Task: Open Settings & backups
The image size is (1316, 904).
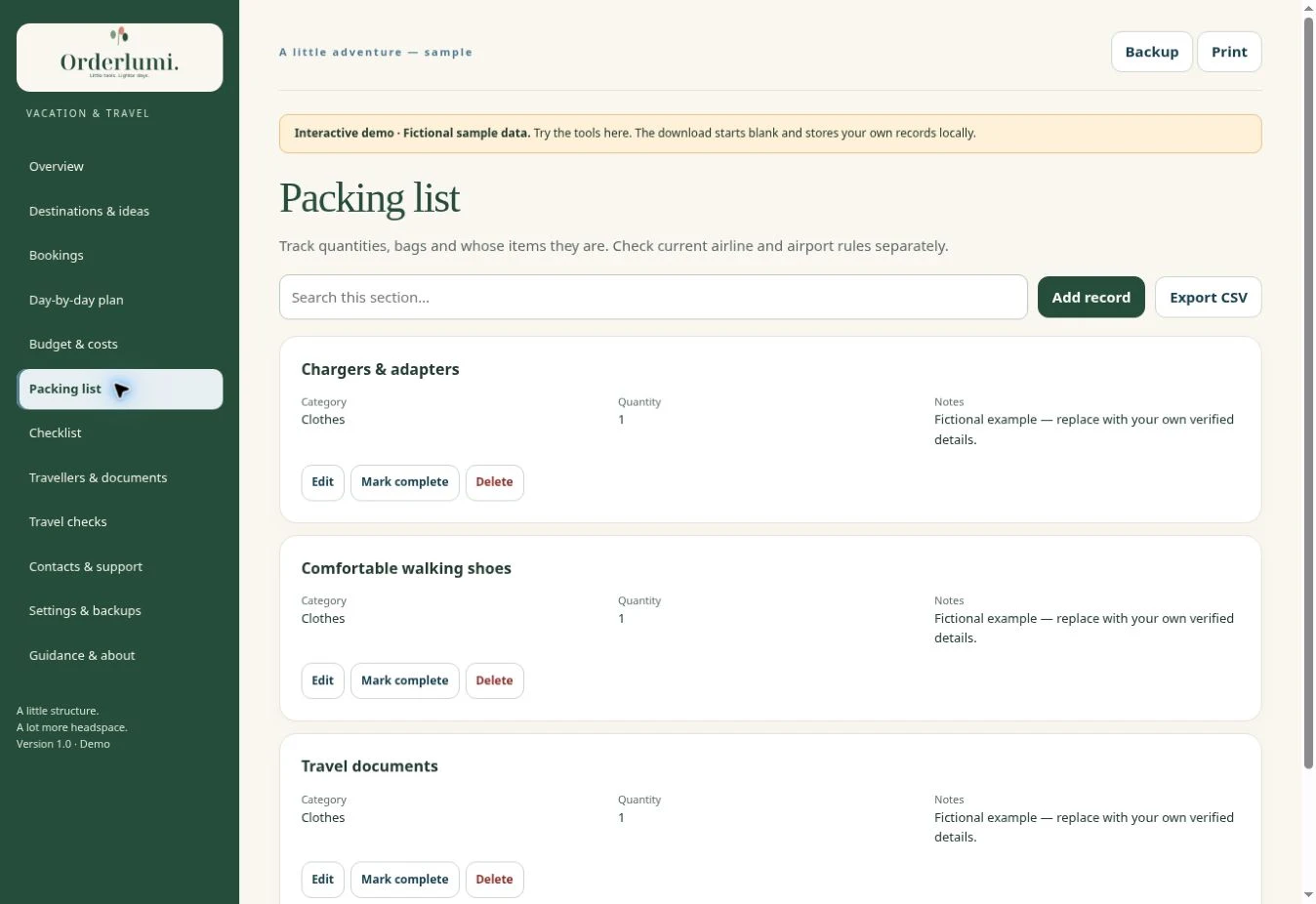Action: pos(119,611)
